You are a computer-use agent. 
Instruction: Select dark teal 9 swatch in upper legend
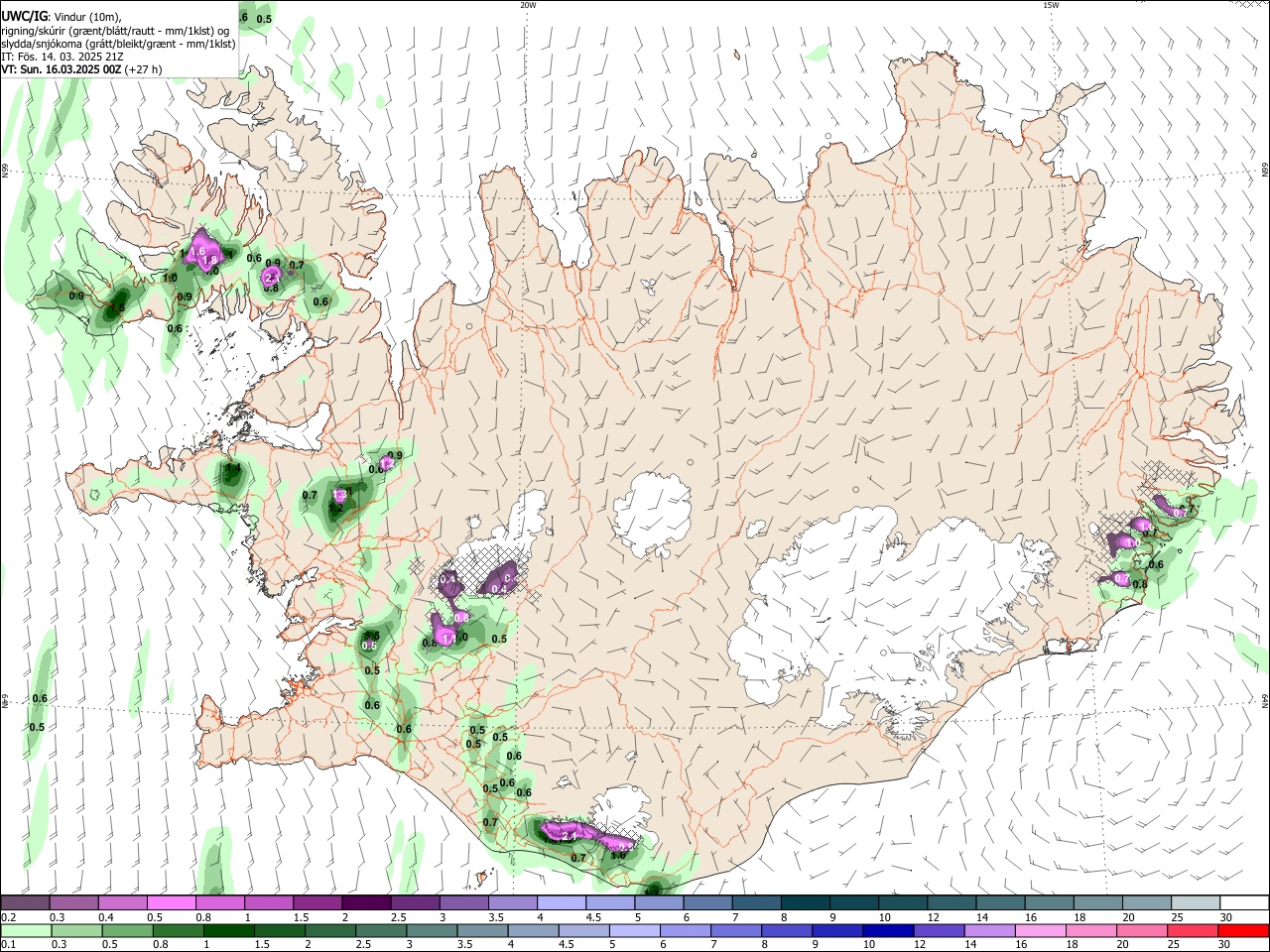(x=854, y=903)
